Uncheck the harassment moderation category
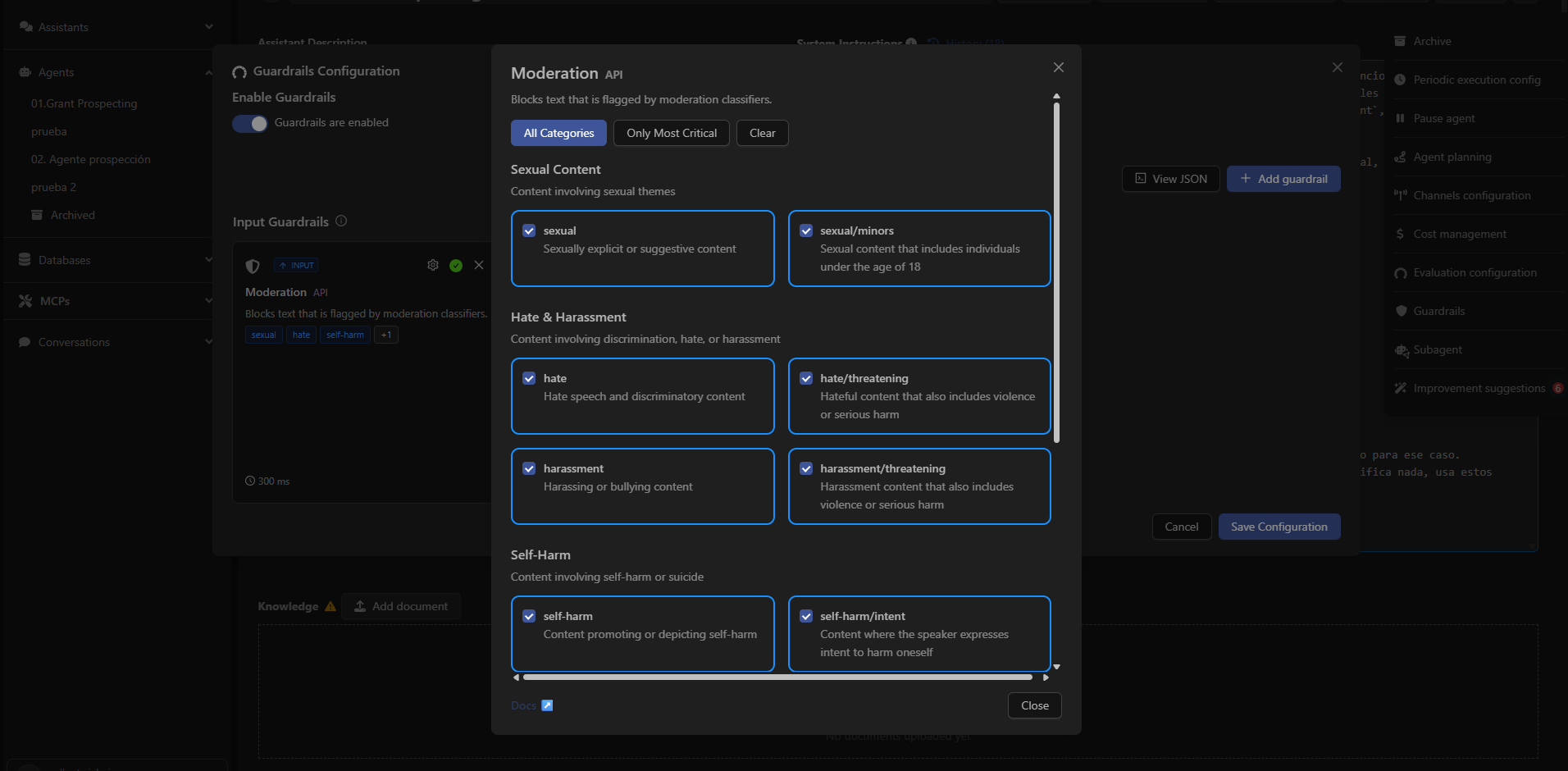The width and height of the screenshot is (1568, 771). [529, 468]
